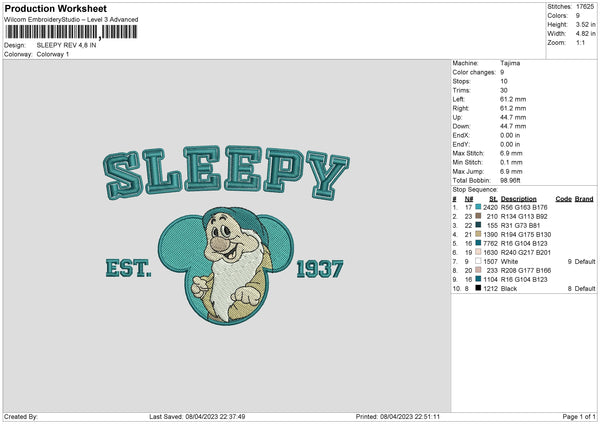
Task: Select the tan swatch R194 G175 B130
Action: click(478, 234)
